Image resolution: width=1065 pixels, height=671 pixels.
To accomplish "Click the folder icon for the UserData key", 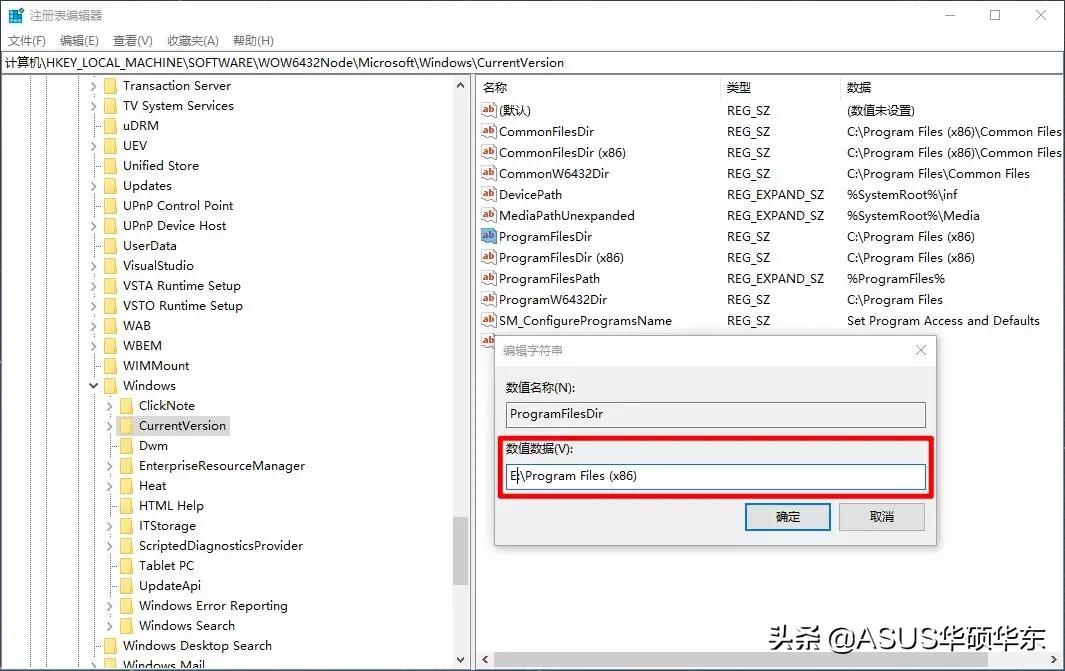I will [110, 245].
